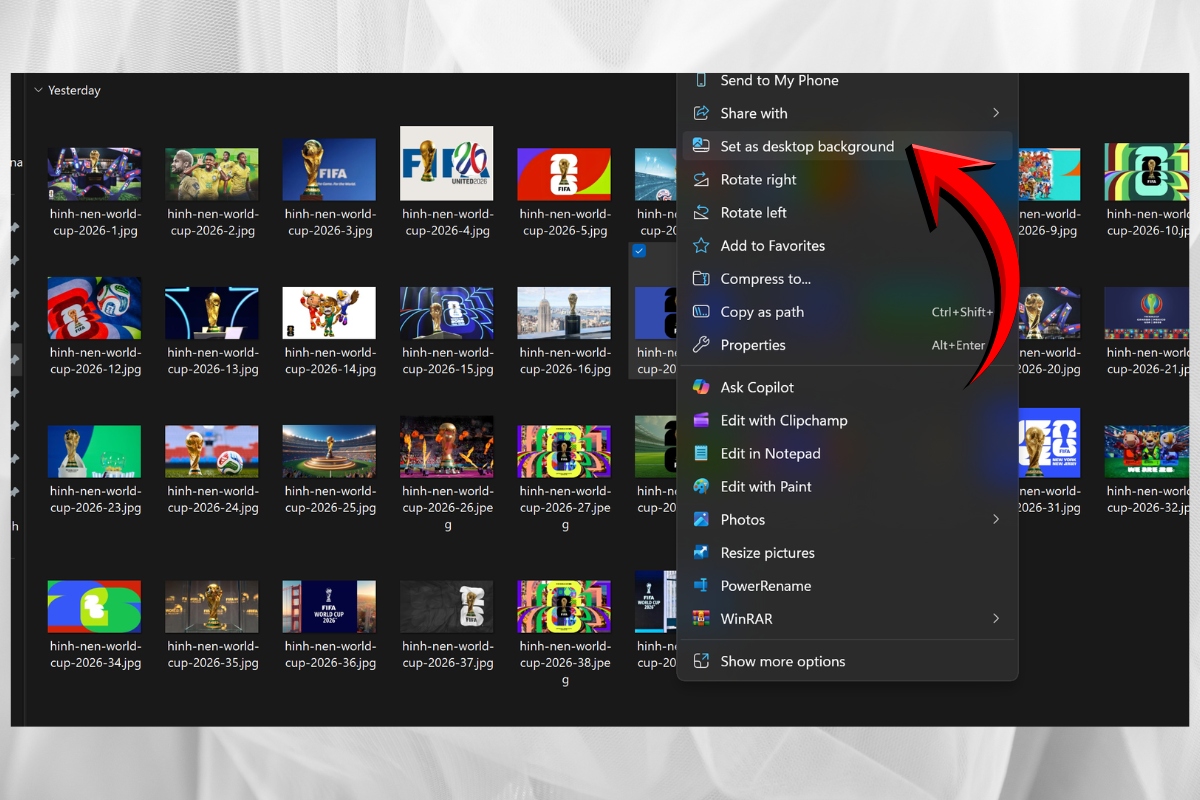Choose Set as desktop background
Viewport: 1200px width, 800px height.
tap(807, 146)
